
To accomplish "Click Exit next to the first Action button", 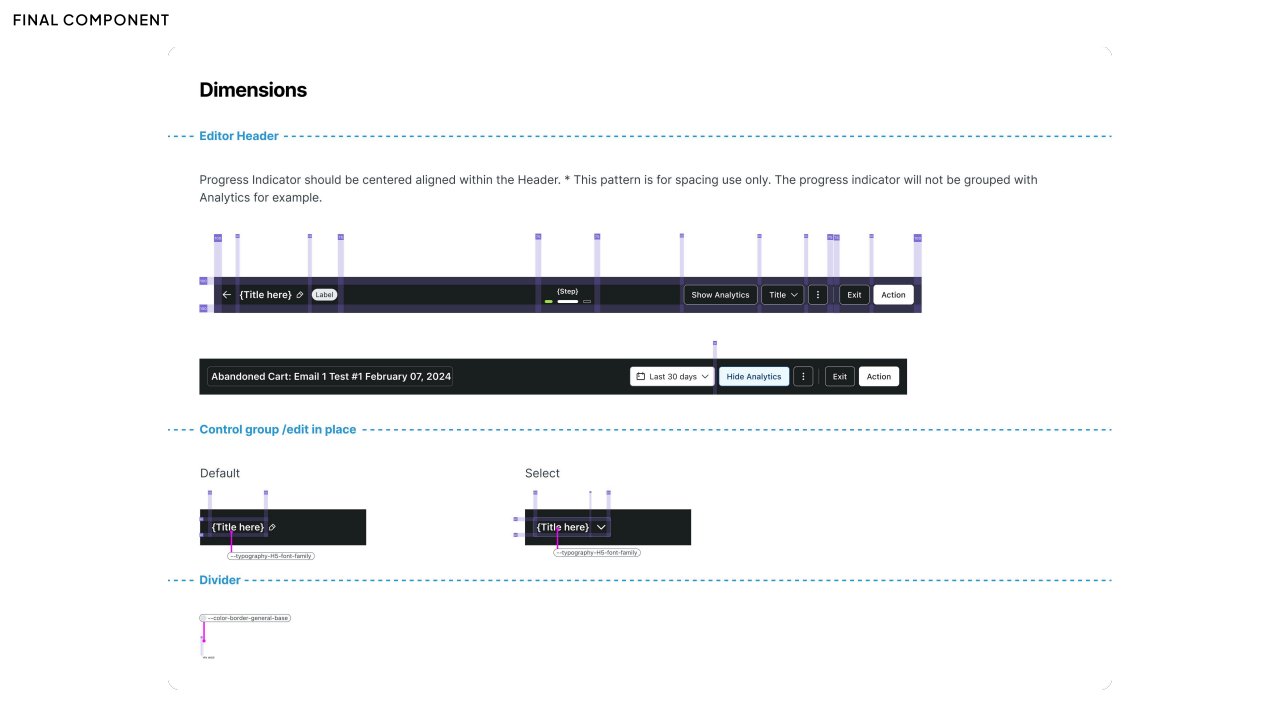I will [854, 295].
